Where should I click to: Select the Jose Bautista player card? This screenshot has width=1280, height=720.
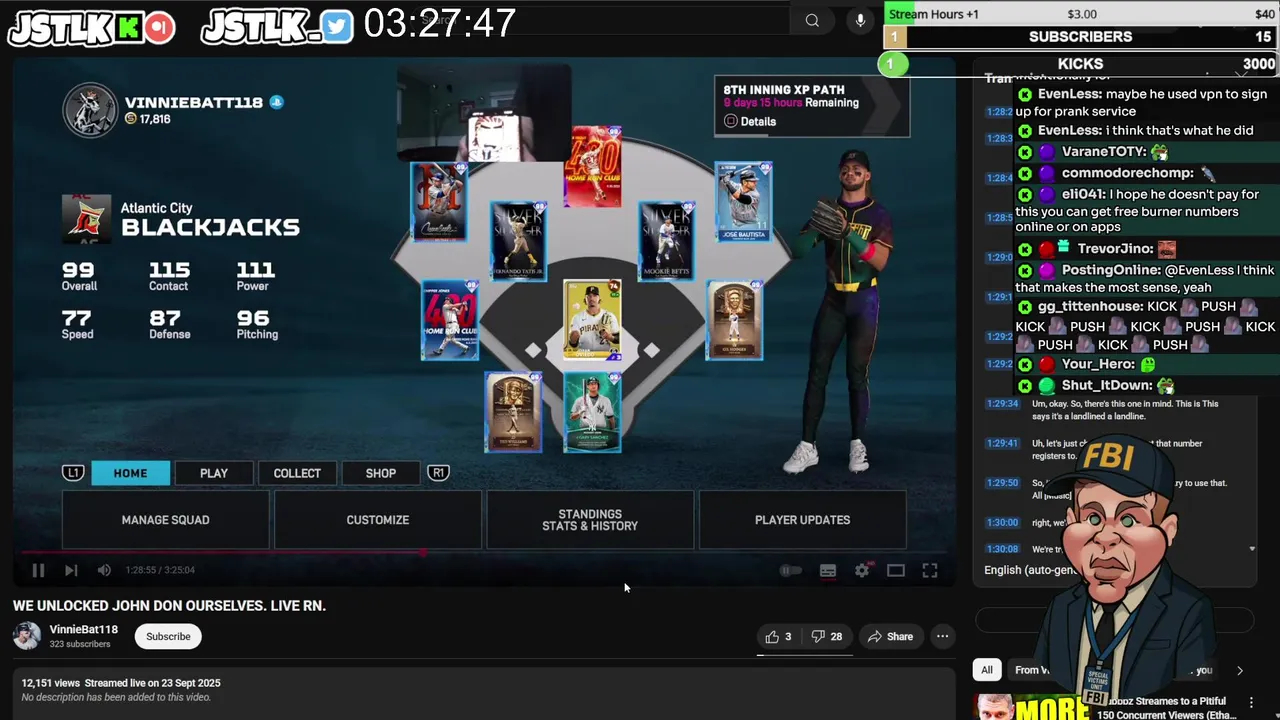(743, 202)
